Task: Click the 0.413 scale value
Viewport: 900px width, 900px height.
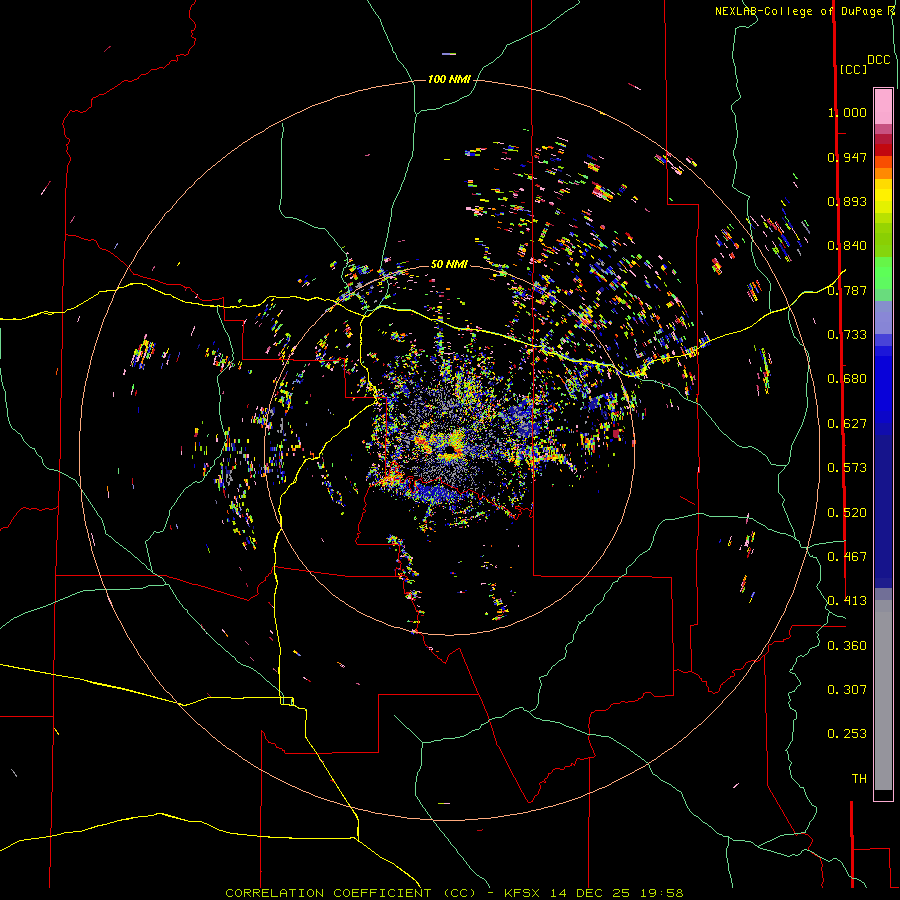Action: [847, 601]
